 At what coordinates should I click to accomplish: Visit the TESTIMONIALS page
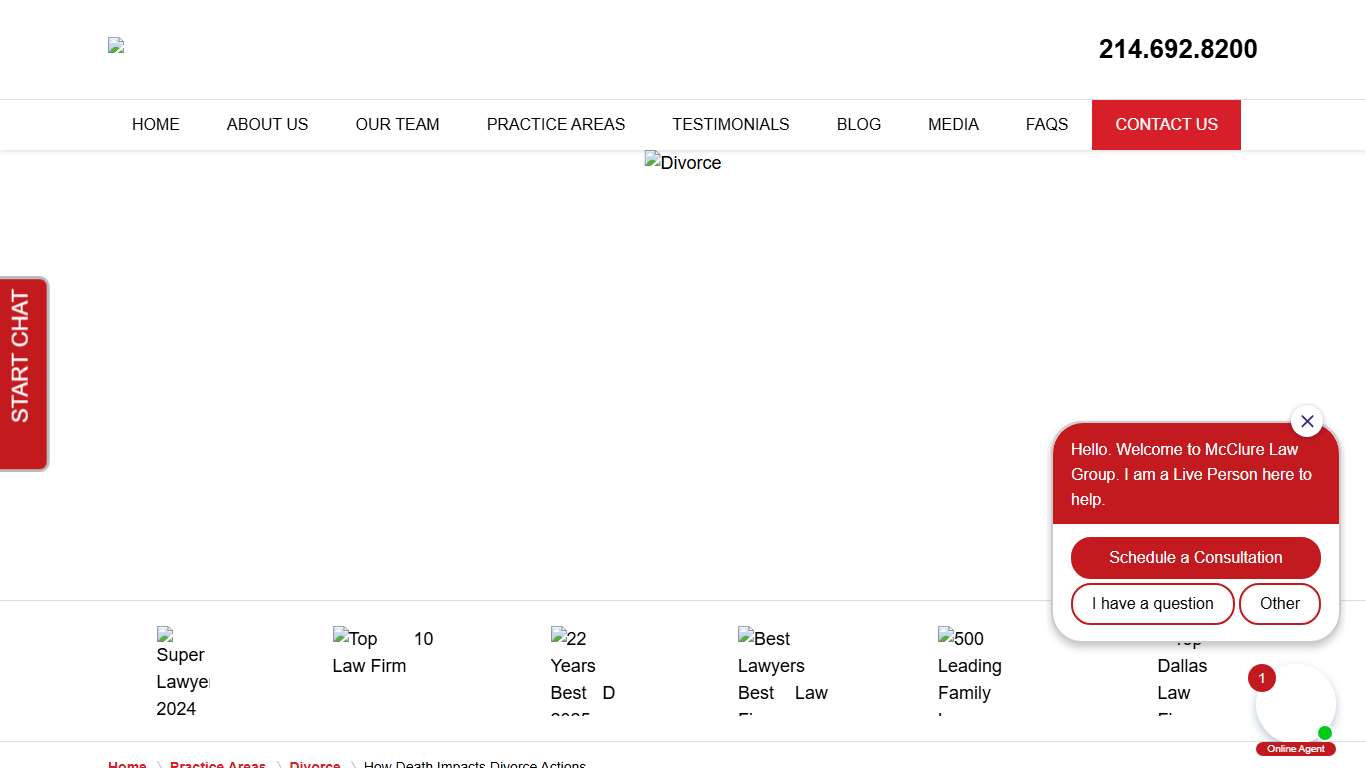pyautogui.click(x=730, y=125)
